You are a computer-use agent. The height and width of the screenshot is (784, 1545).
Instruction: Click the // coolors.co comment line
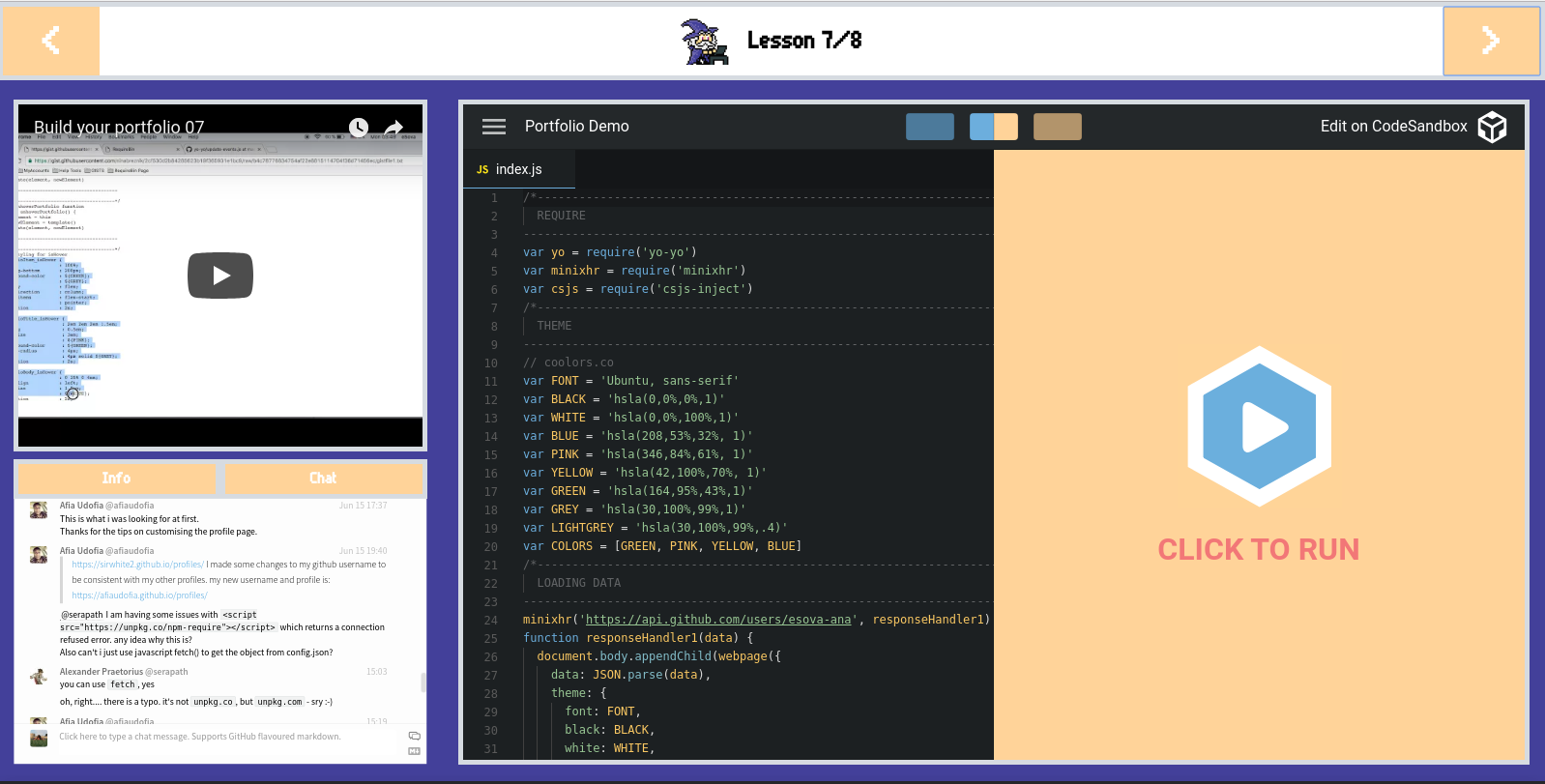tap(568, 363)
